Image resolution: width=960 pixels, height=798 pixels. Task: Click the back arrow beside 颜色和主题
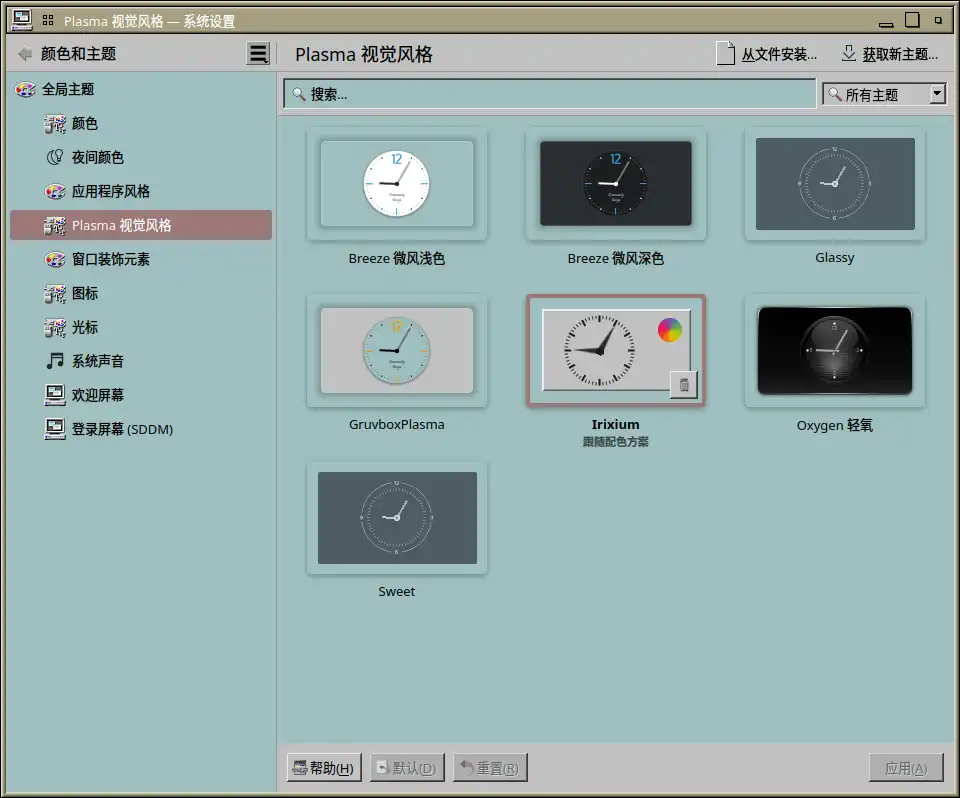point(25,54)
